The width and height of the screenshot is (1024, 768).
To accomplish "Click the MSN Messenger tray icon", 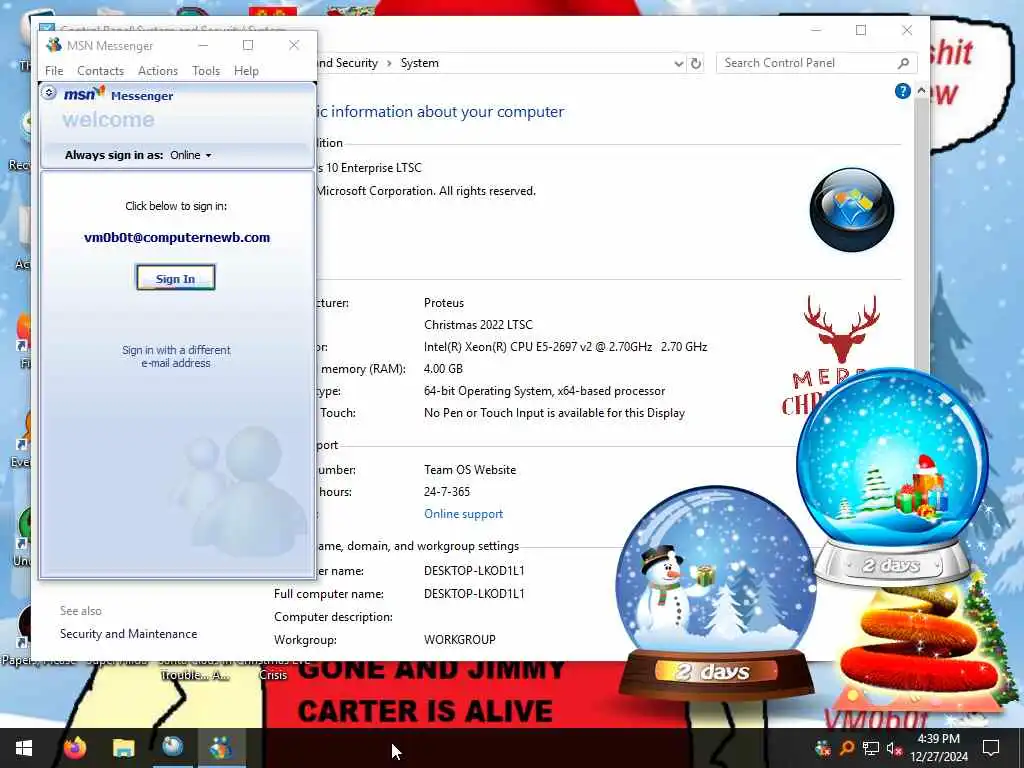I will point(823,748).
